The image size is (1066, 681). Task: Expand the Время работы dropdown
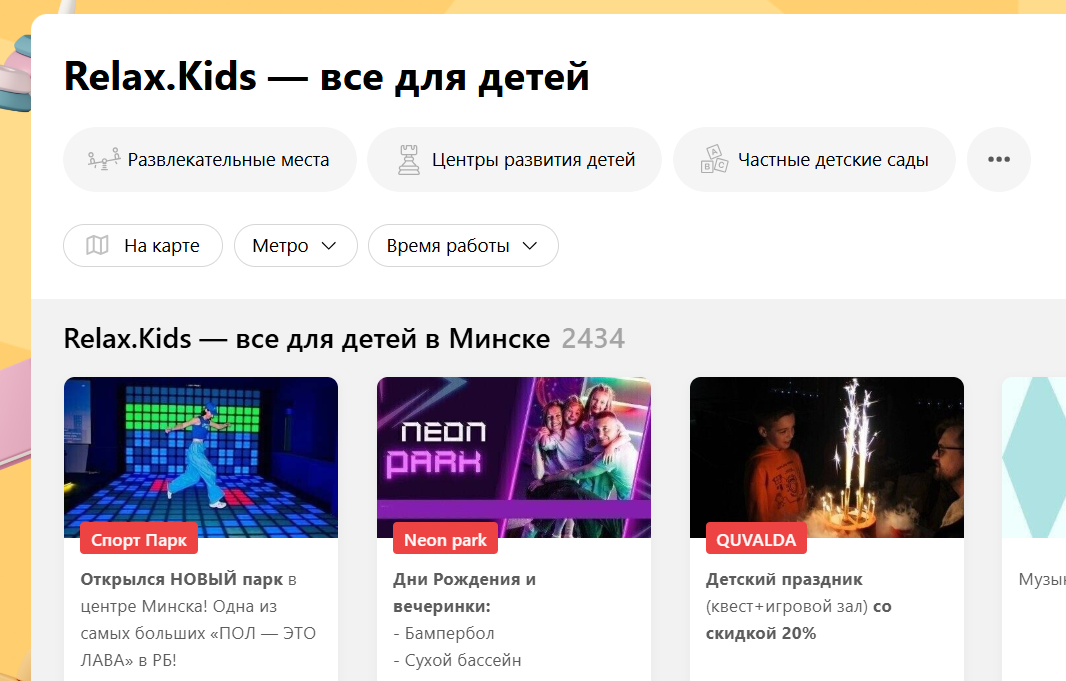click(x=463, y=245)
